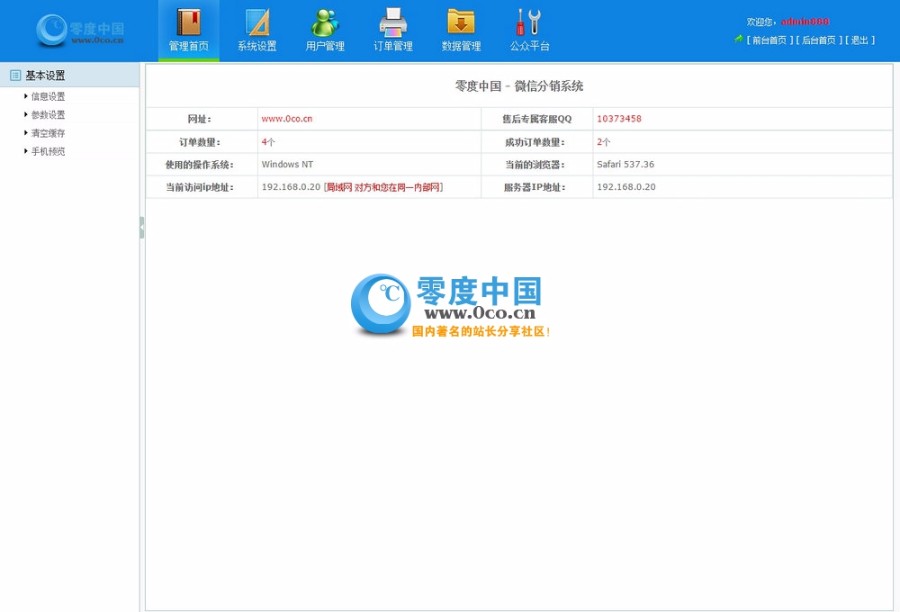Open the 参数设置 sidebar link
Image resolution: width=900 pixels, height=612 pixels.
coord(48,115)
